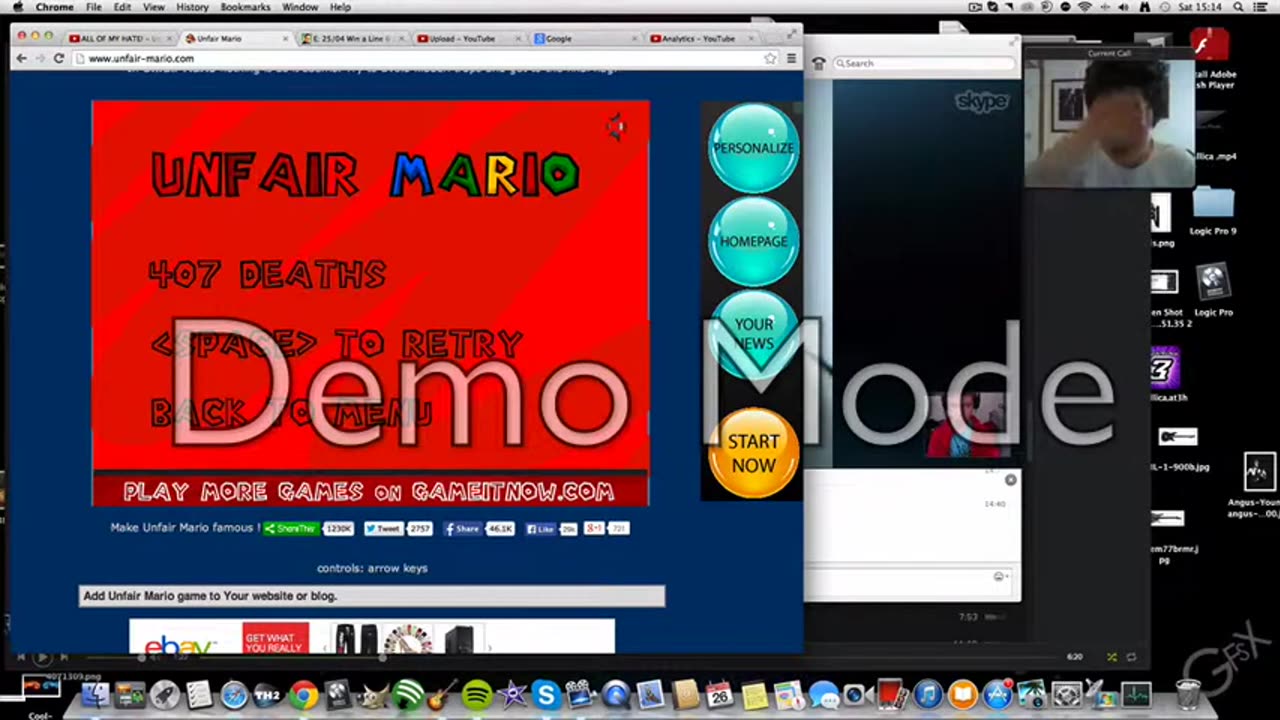
Task: Open Preview app in the dock
Action: 650,694
